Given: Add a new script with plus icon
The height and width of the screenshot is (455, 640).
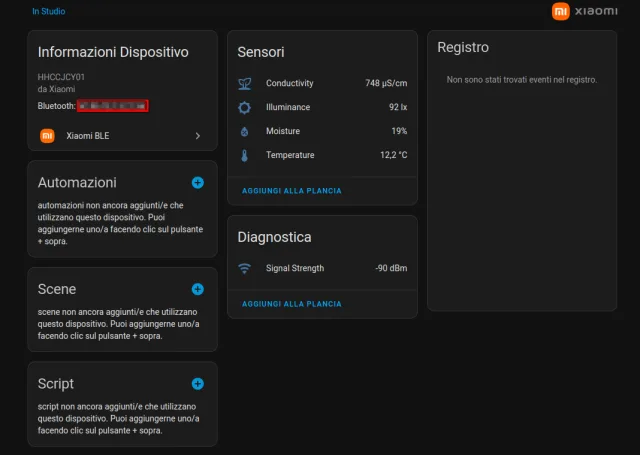Looking at the screenshot, I should (x=197, y=383).
